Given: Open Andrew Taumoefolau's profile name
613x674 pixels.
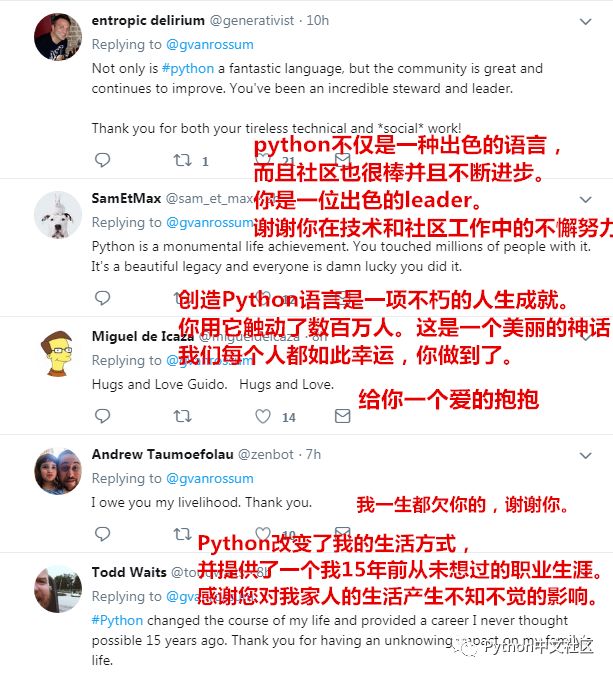Looking at the screenshot, I should (162, 454).
